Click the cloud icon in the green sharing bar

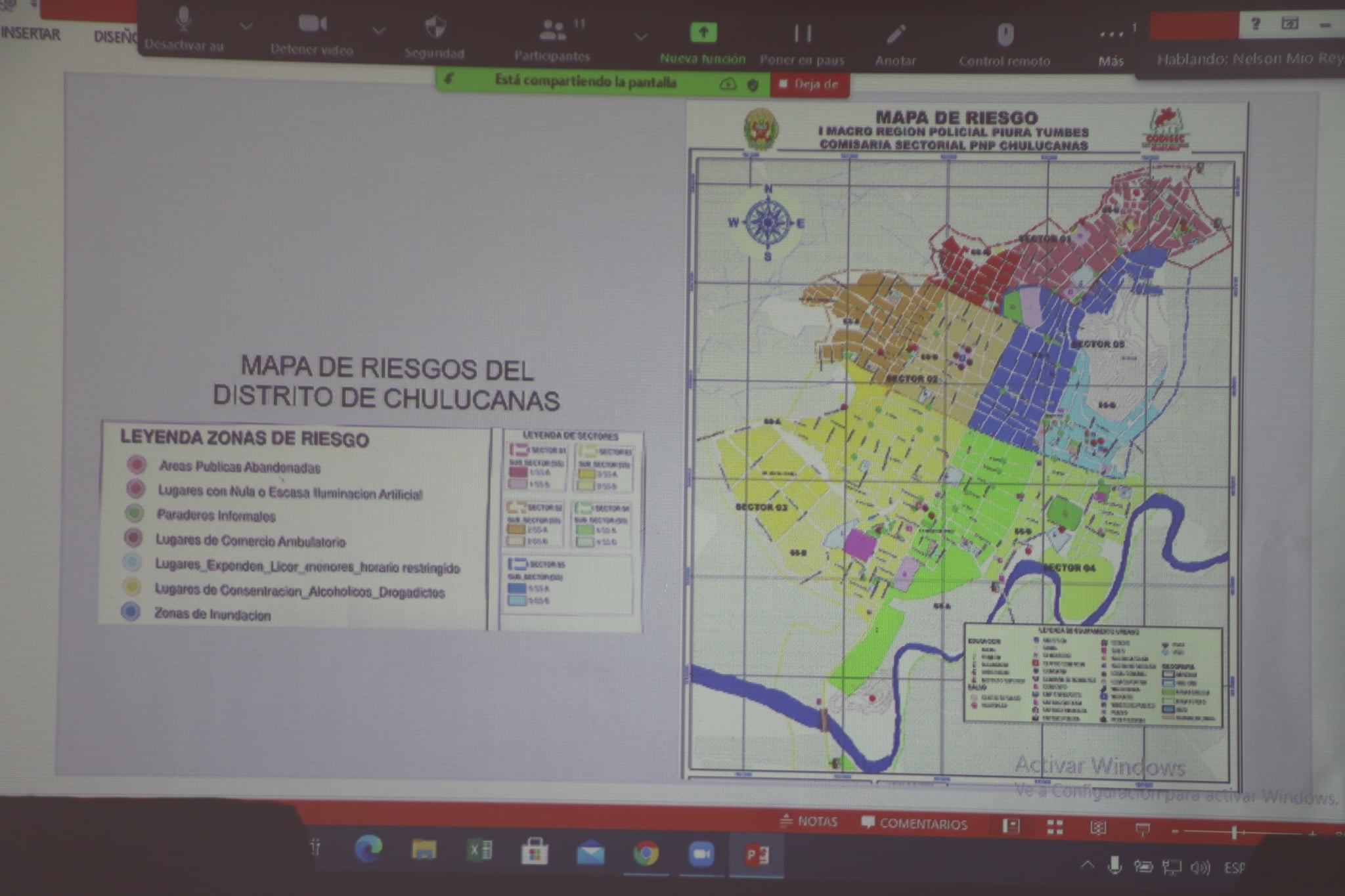(x=727, y=84)
